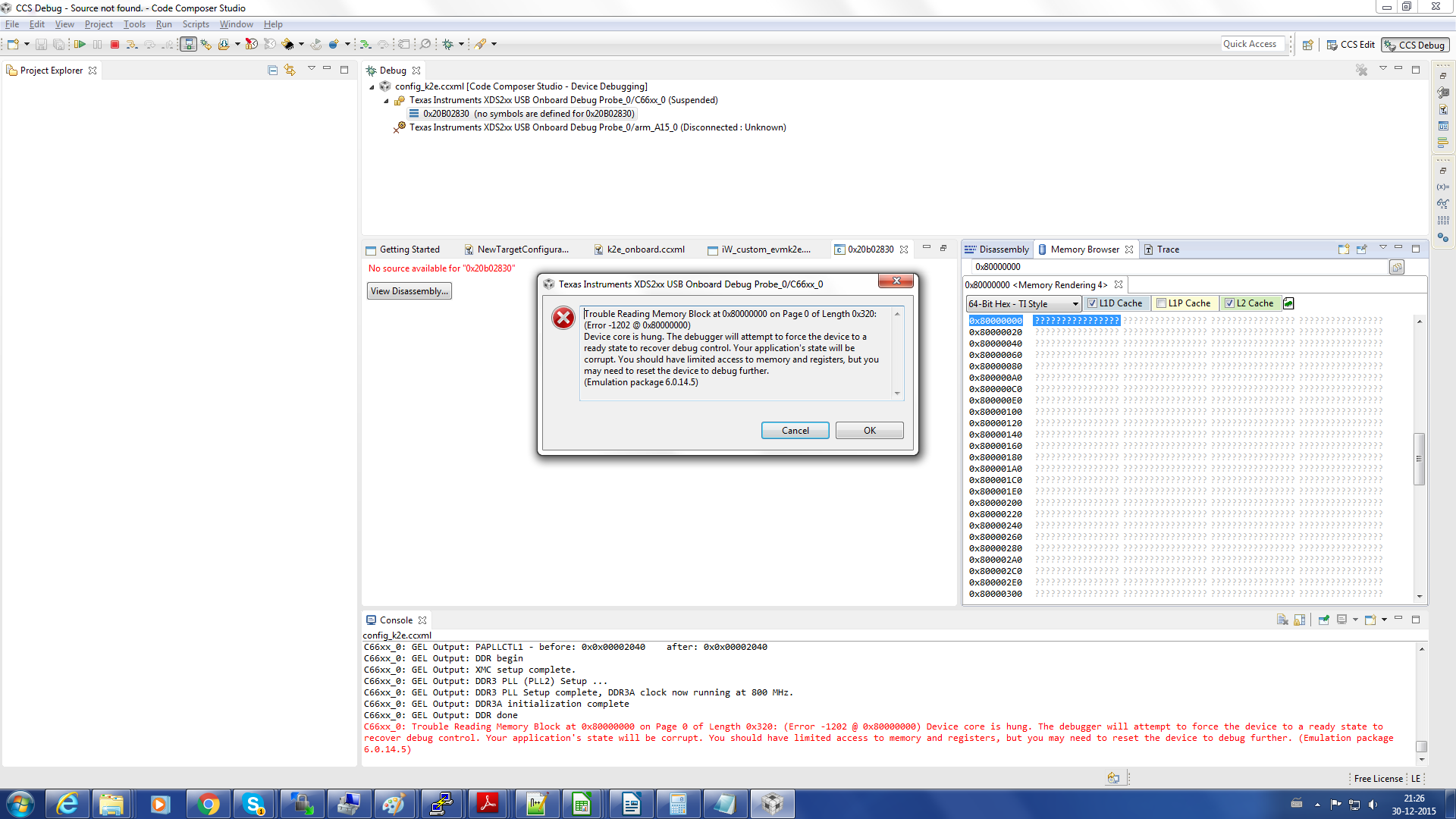The width and height of the screenshot is (1456, 819).
Task: Click Pin Console icon
Action: 1324,620
